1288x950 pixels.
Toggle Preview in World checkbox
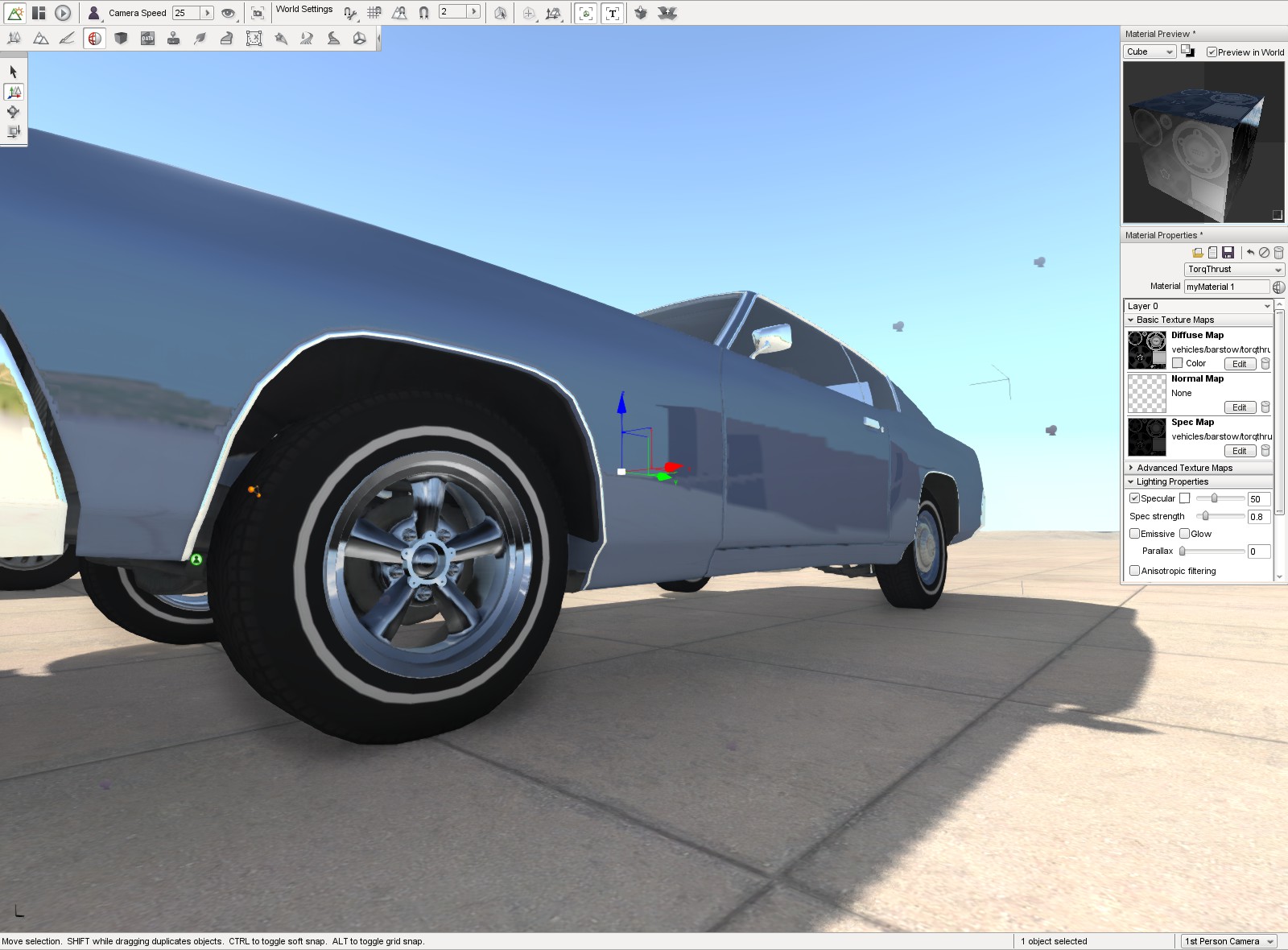point(1212,52)
